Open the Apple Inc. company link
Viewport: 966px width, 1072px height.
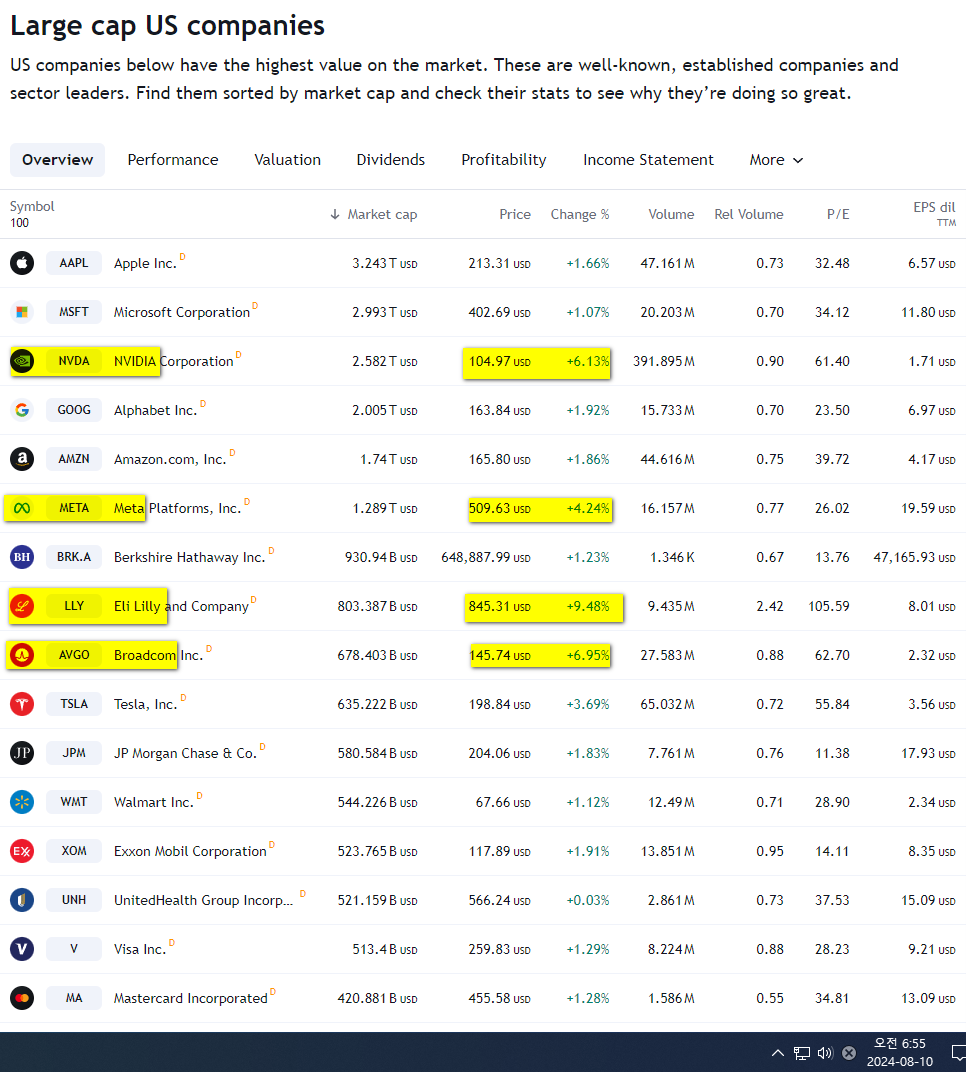pyautogui.click(x=145, y=263)
